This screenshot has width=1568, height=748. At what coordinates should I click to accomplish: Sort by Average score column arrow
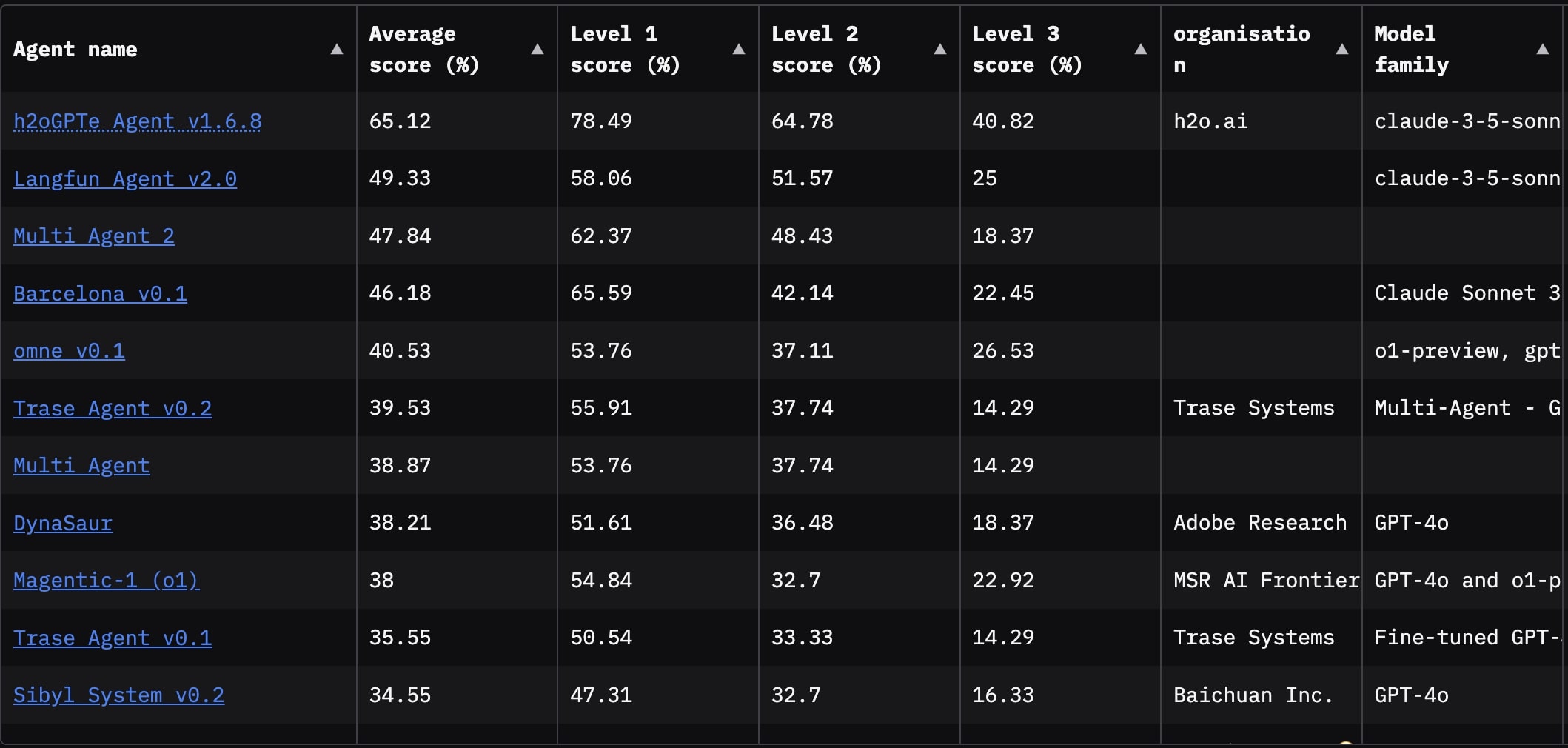(537, 50)
